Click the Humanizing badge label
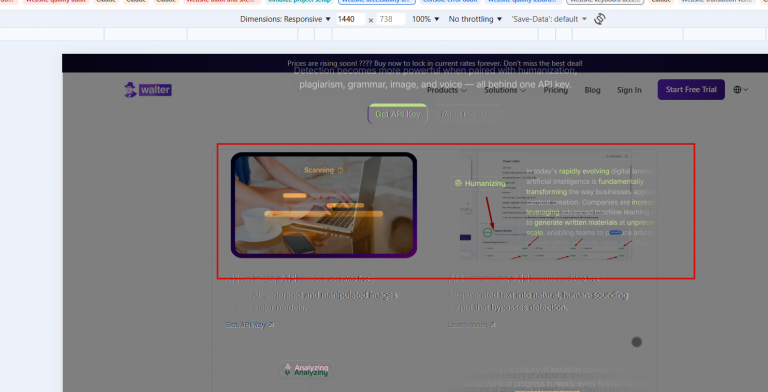The height and width of the screenshot is (392, 768). [x=480, y=183]
